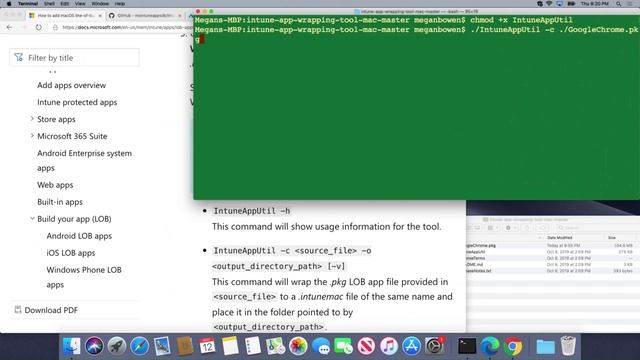
Task: Open News icon in Dock
Action: click(366, 346)
